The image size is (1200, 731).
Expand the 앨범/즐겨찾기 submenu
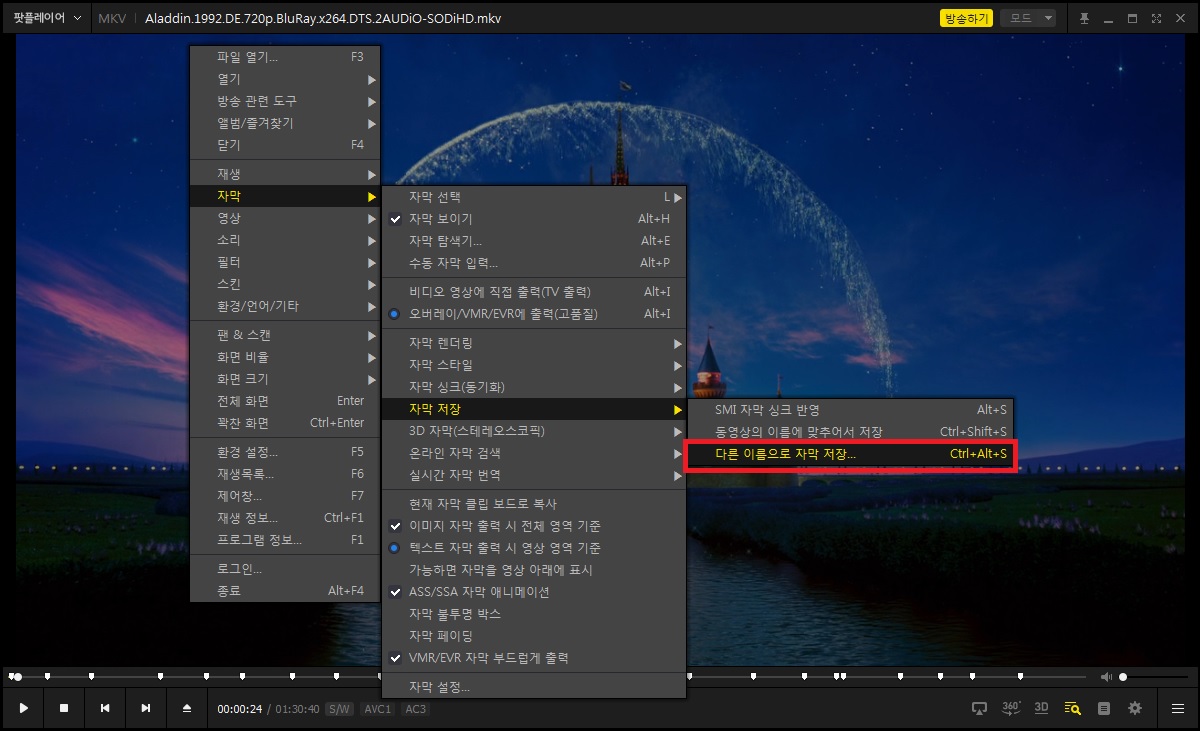pyautogui.click(x=285, y=123)
